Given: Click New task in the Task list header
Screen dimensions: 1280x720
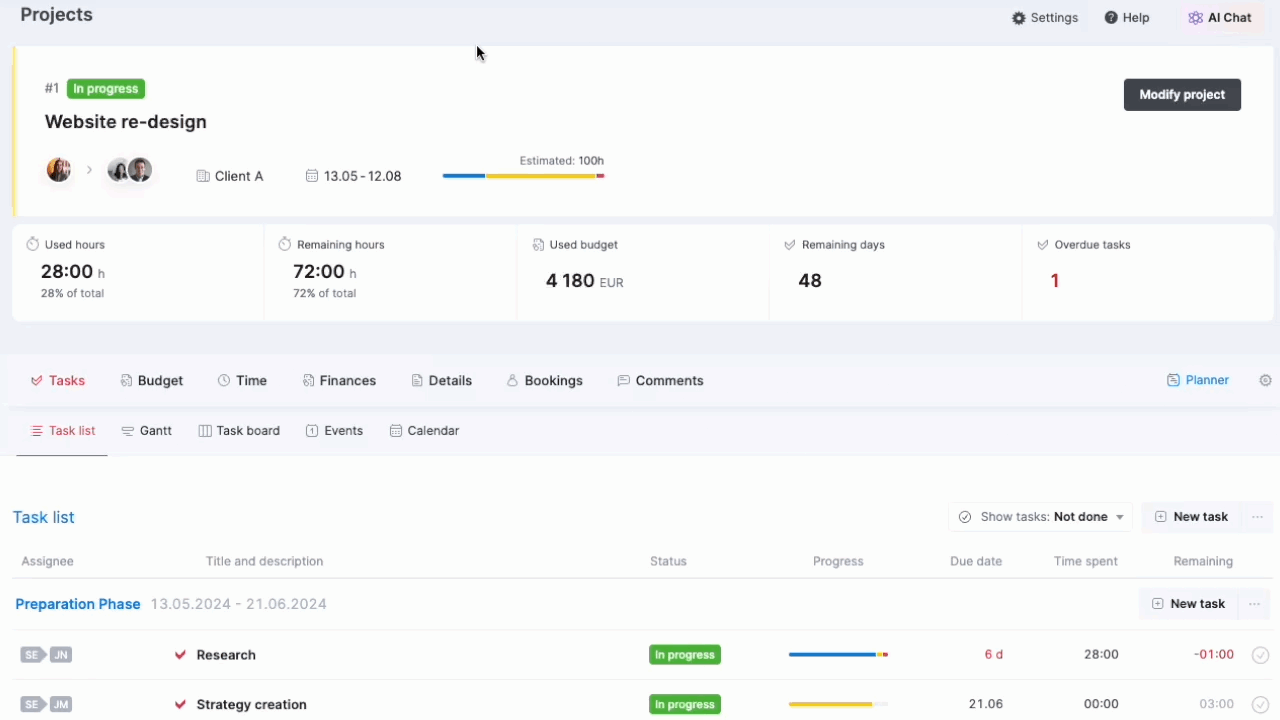Looking at the screenshot, I should pos(1191,517).
